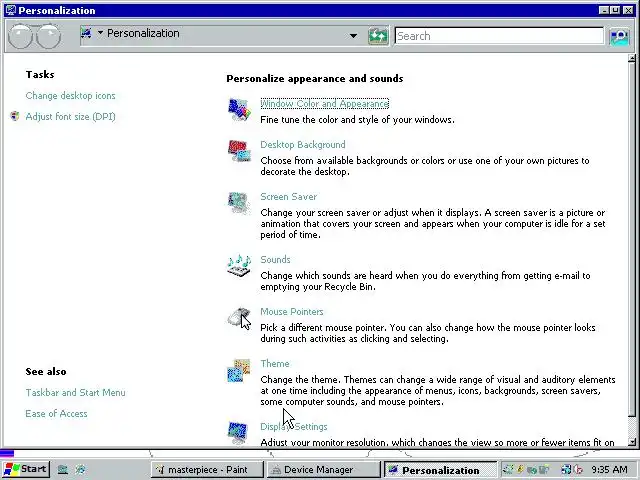640x480 pixels.
Task: Open Window Color and Appearance icon
Action: pos(239,109)
